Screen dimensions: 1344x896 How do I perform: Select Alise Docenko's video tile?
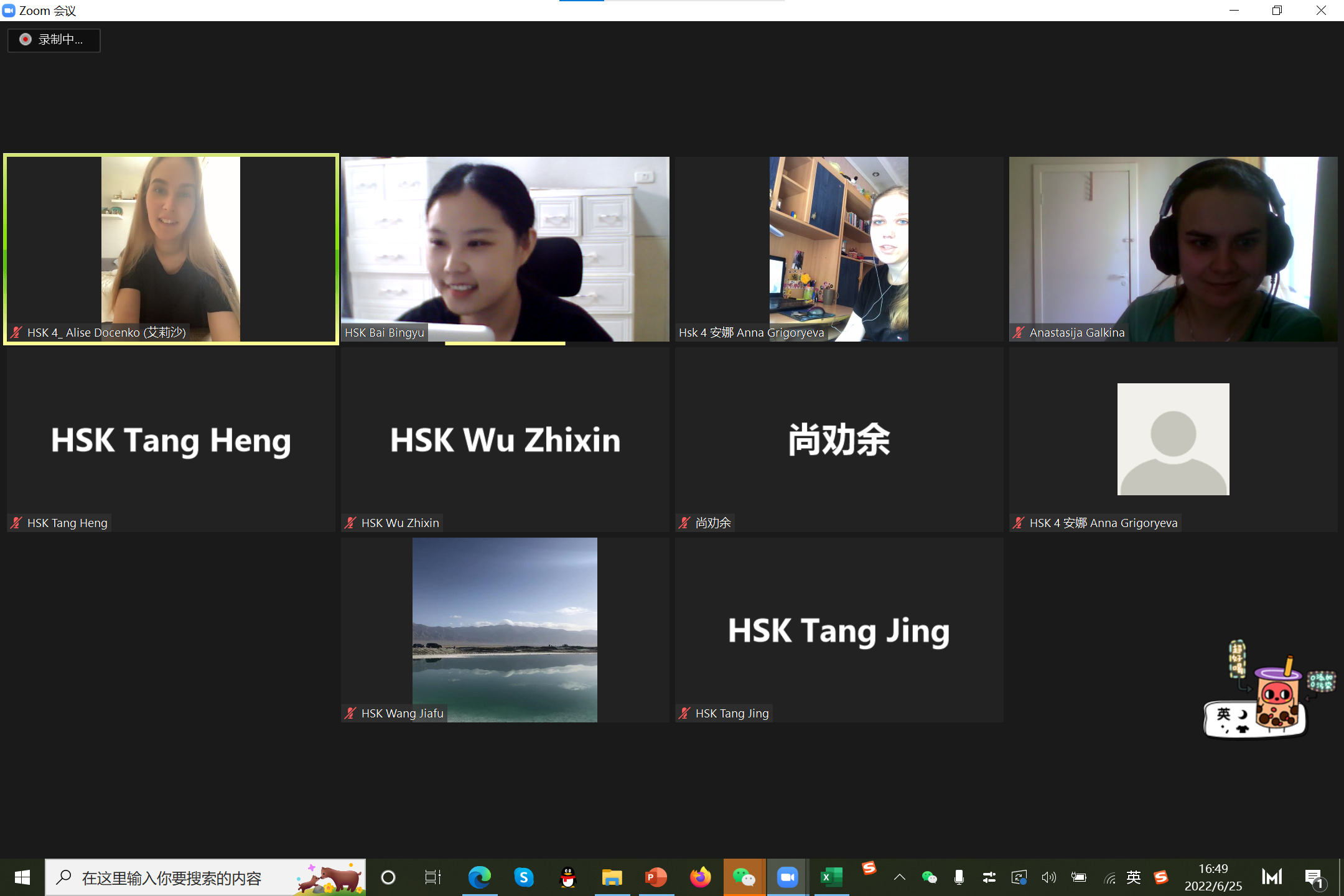(171, 249)
